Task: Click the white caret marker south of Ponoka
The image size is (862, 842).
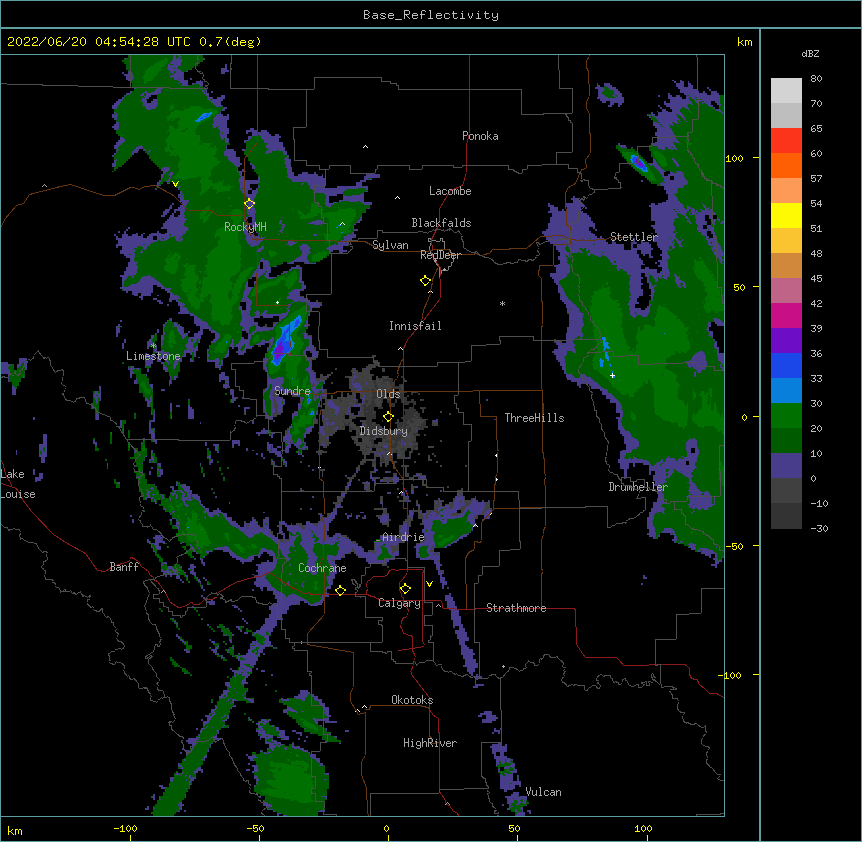Action: coord(366,147)
